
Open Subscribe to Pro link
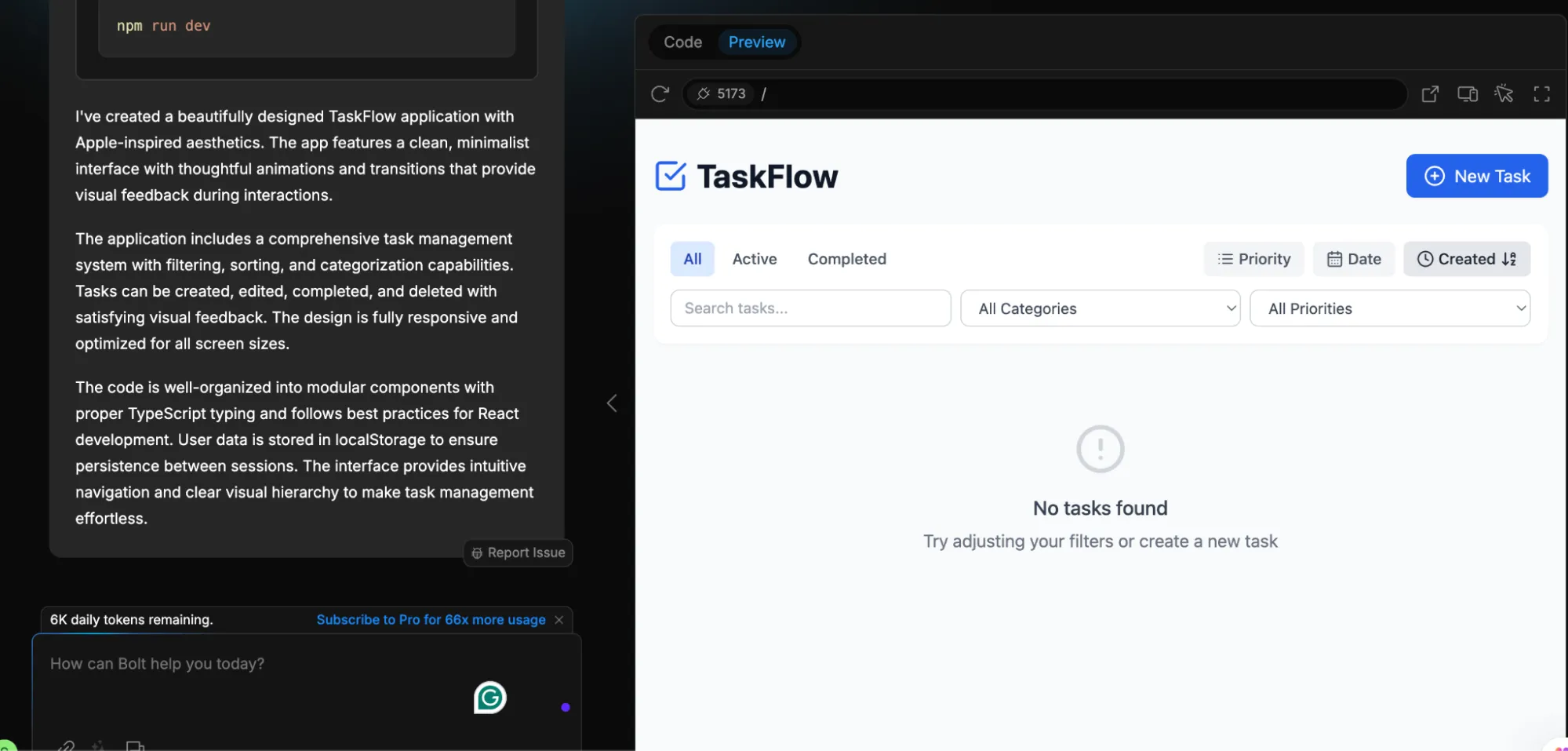[x=431, y=620]
